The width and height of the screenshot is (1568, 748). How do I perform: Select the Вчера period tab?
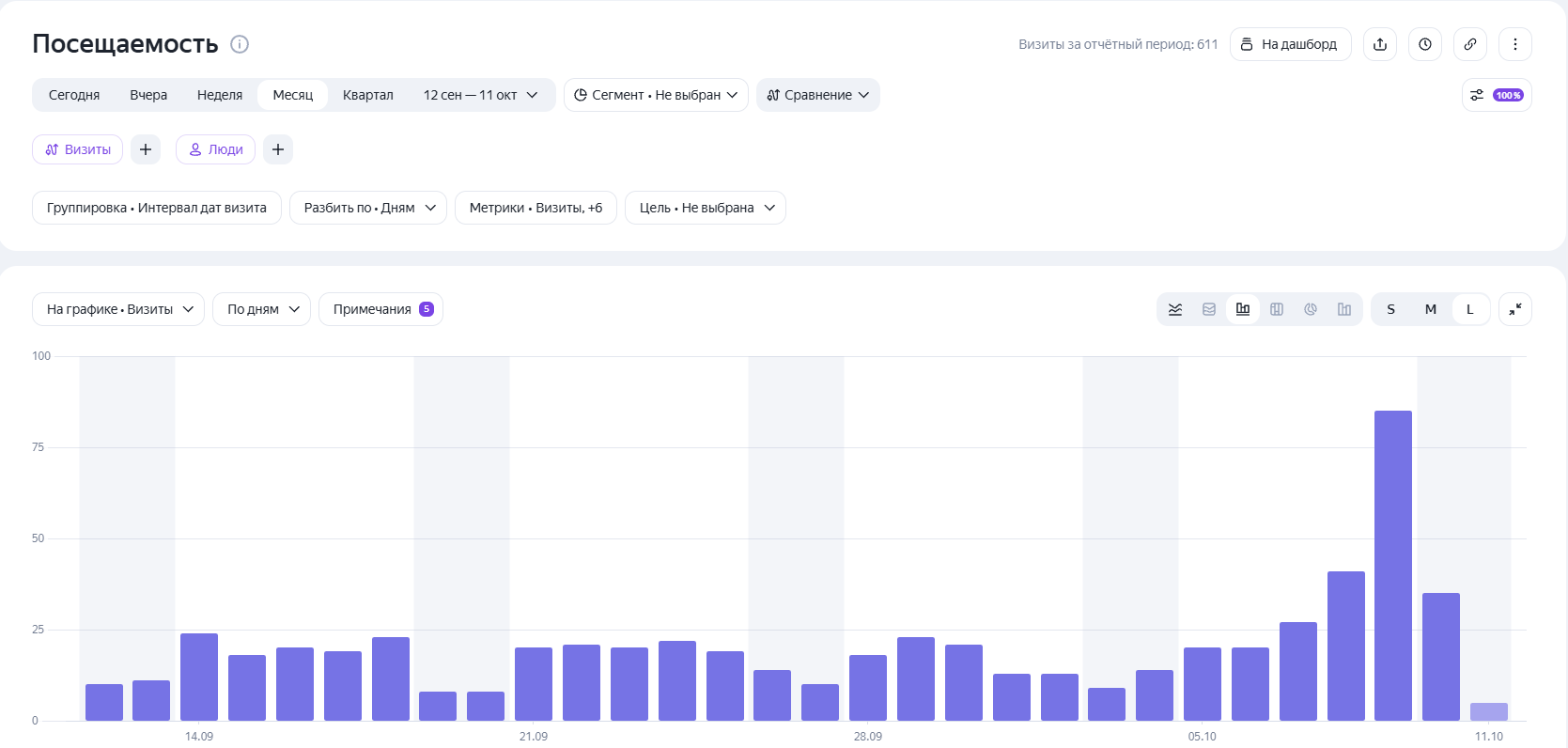point(148,95)
